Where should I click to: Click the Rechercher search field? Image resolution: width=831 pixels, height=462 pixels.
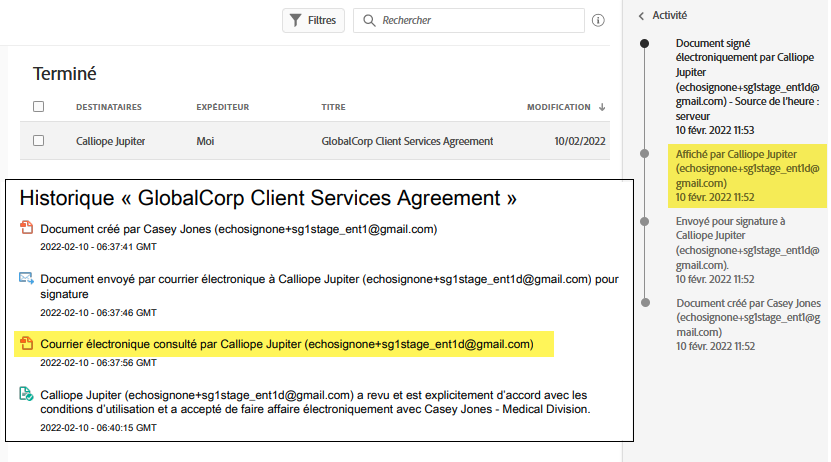(468, 21)
